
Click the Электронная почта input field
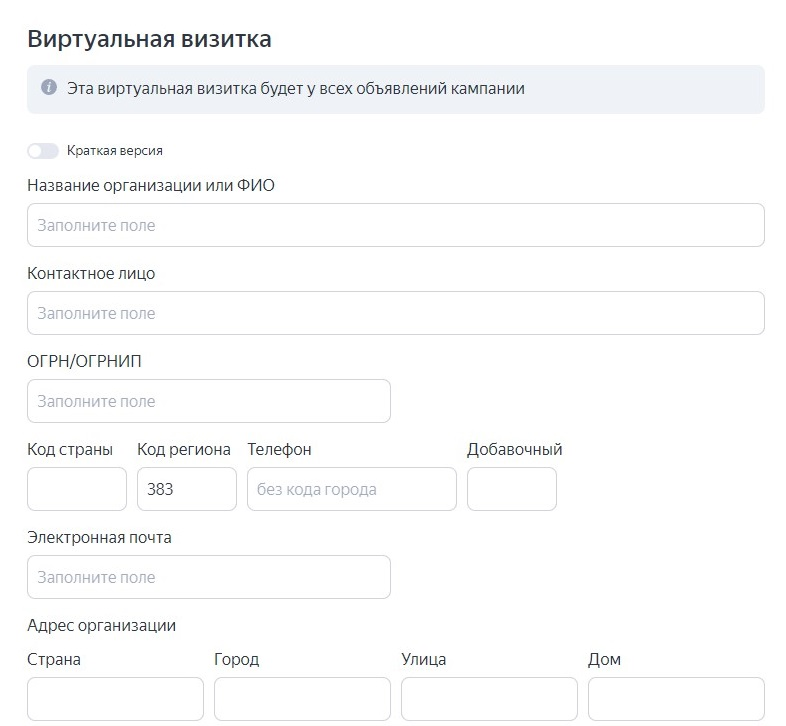click(209, 577)
